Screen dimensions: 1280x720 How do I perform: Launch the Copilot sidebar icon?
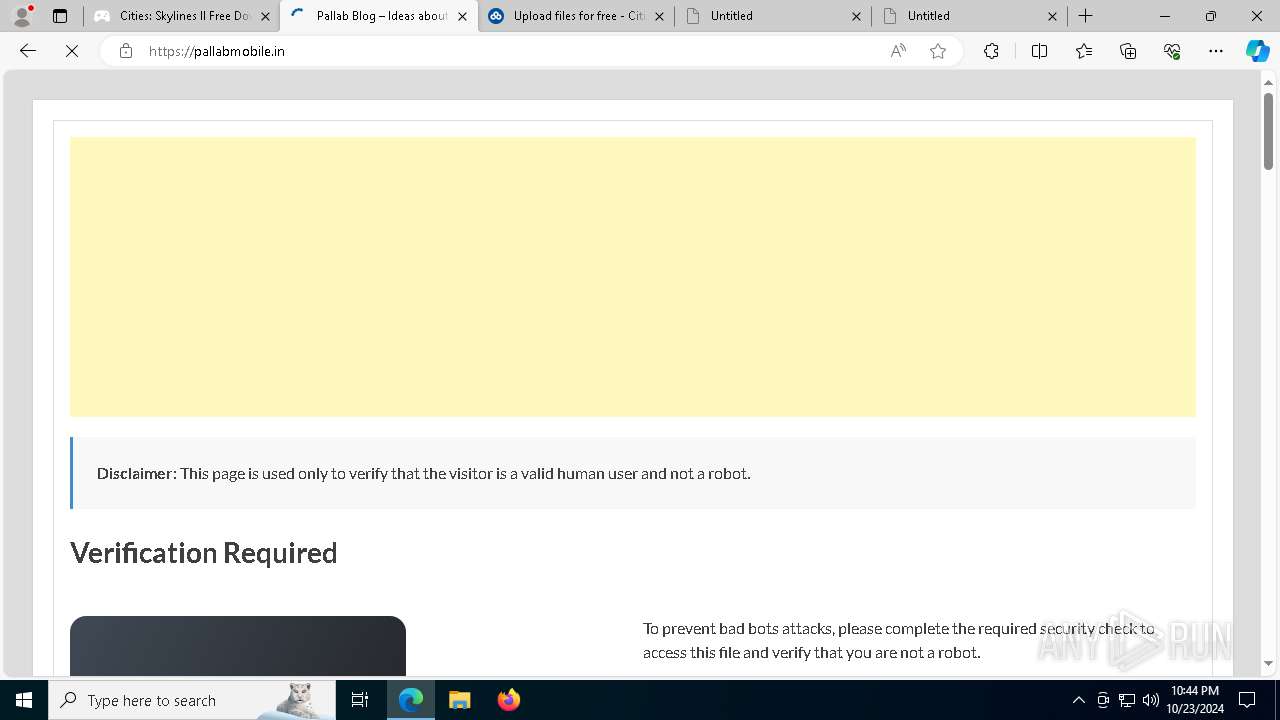coord(1258,51)
